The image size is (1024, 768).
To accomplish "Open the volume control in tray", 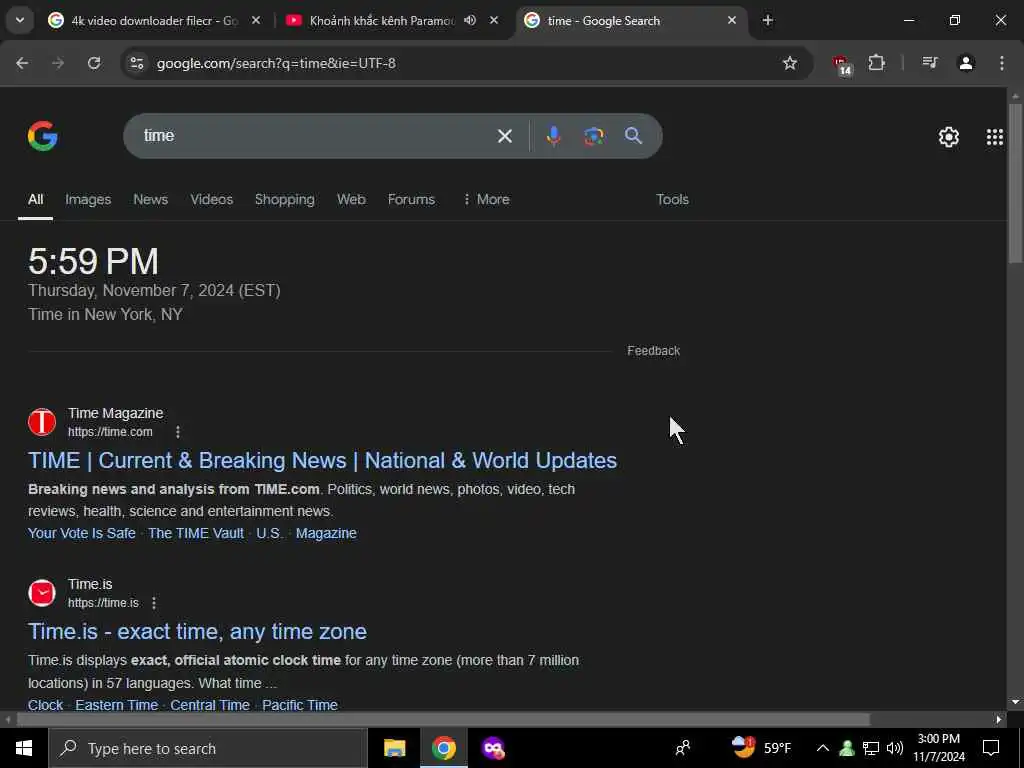I will point(895,748).
